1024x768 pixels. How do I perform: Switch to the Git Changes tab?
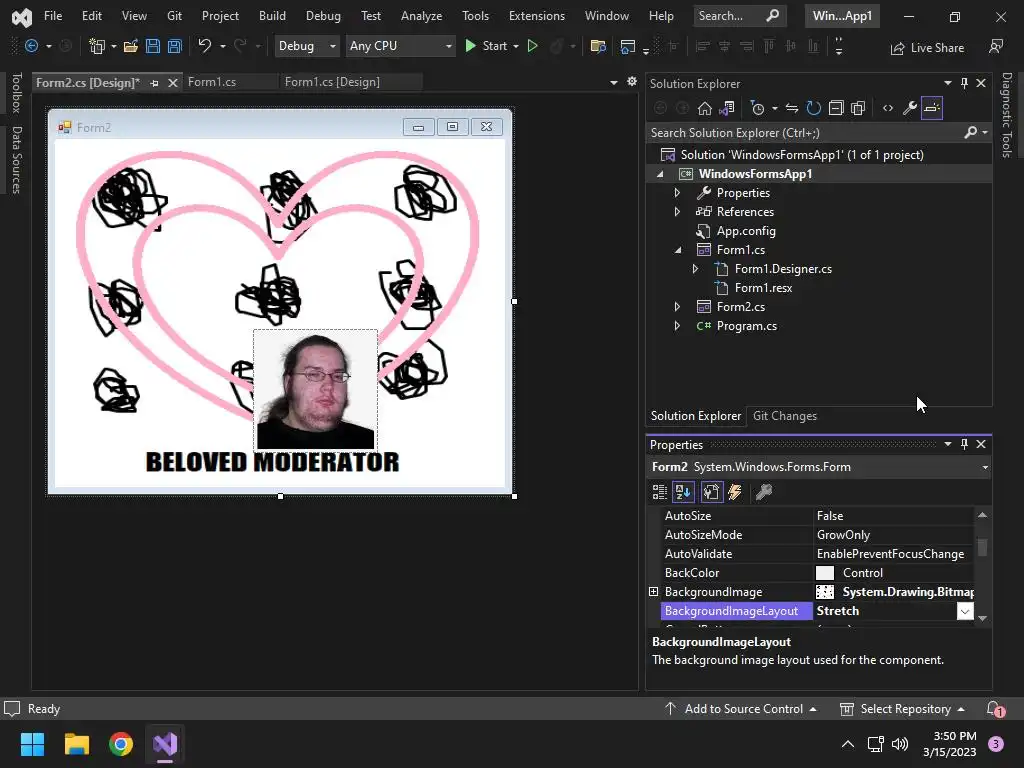tap(784, 416)
